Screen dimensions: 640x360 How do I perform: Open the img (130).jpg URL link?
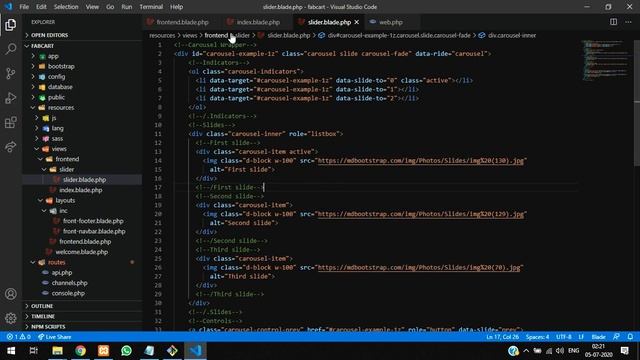[420, 160]
